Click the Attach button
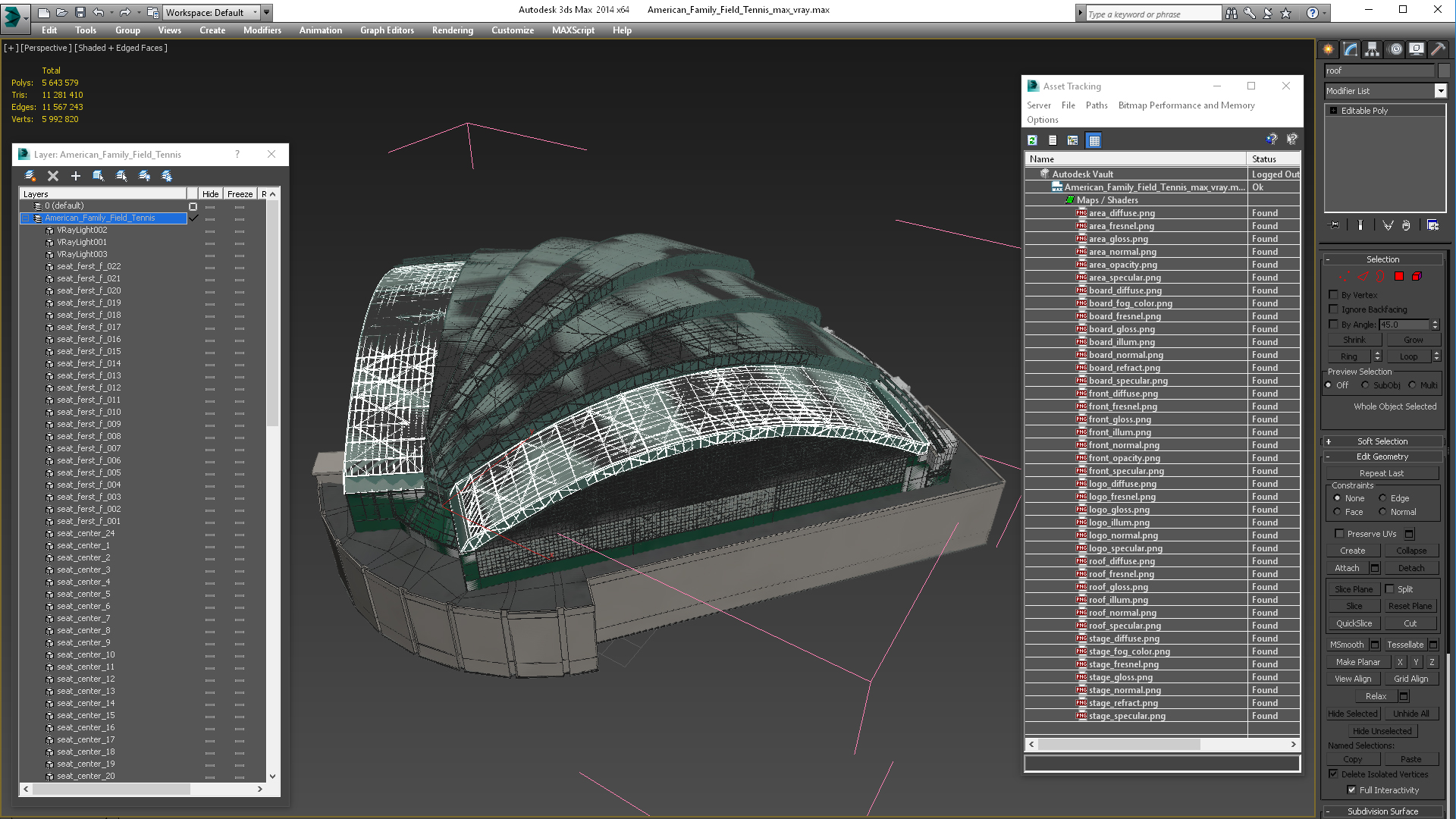The image size is (1456, 819). (1347, 568)
